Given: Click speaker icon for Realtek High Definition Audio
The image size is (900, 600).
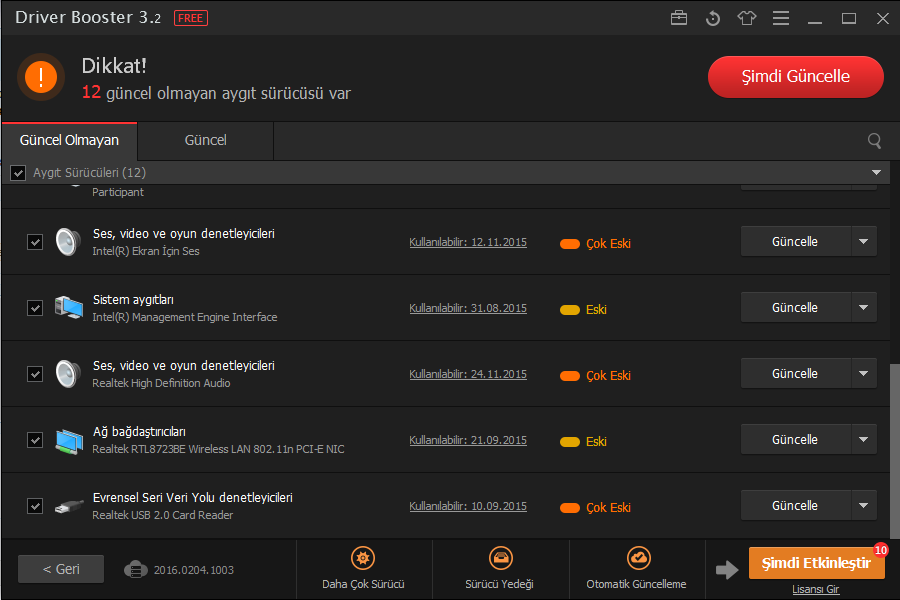Looking at the screenshot, I should (x=68, y=374).
